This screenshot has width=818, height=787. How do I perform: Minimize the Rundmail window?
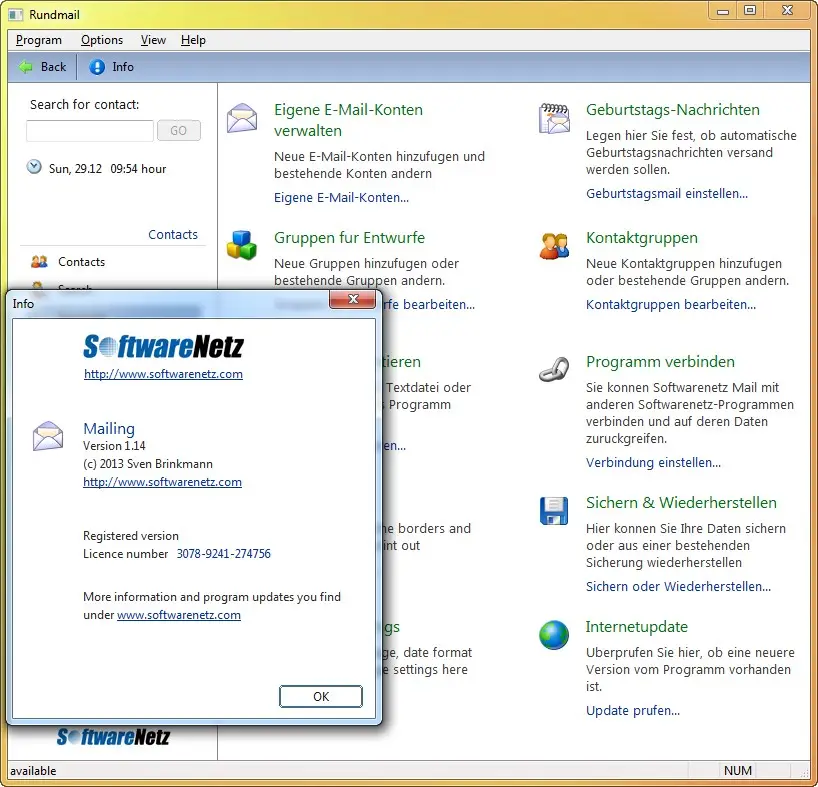coord(723,11)
